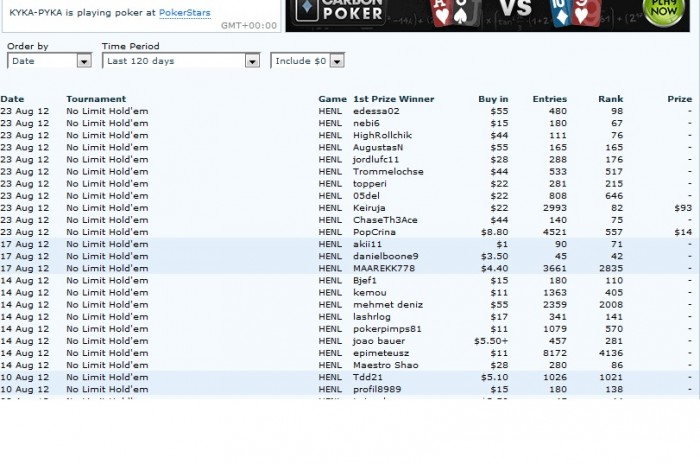Click the $4.40 buy-in value
This screenshot has height=464, width=700.
tap(494, 268)
